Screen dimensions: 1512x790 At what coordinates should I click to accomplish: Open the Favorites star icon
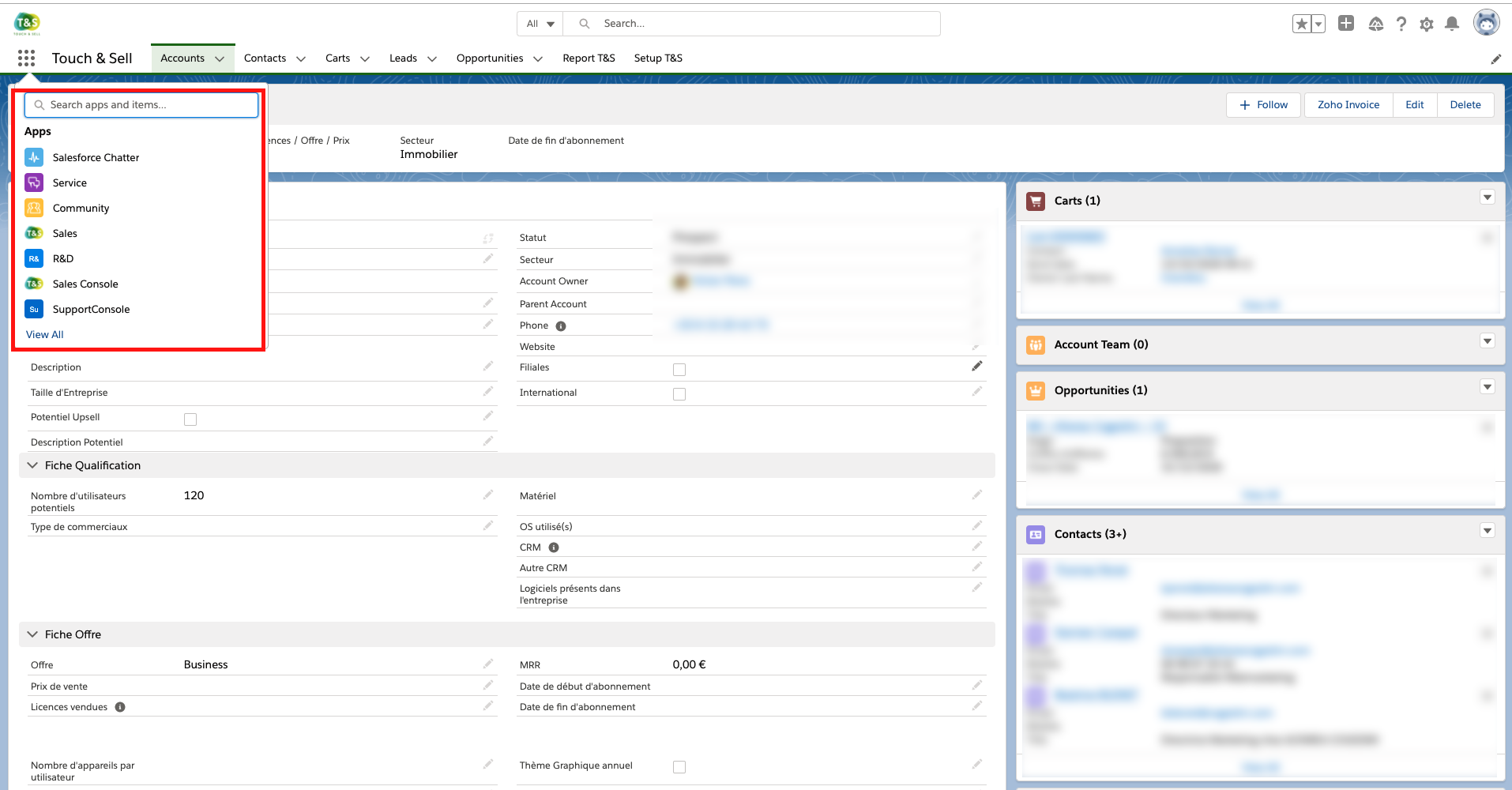(1301, 24)
